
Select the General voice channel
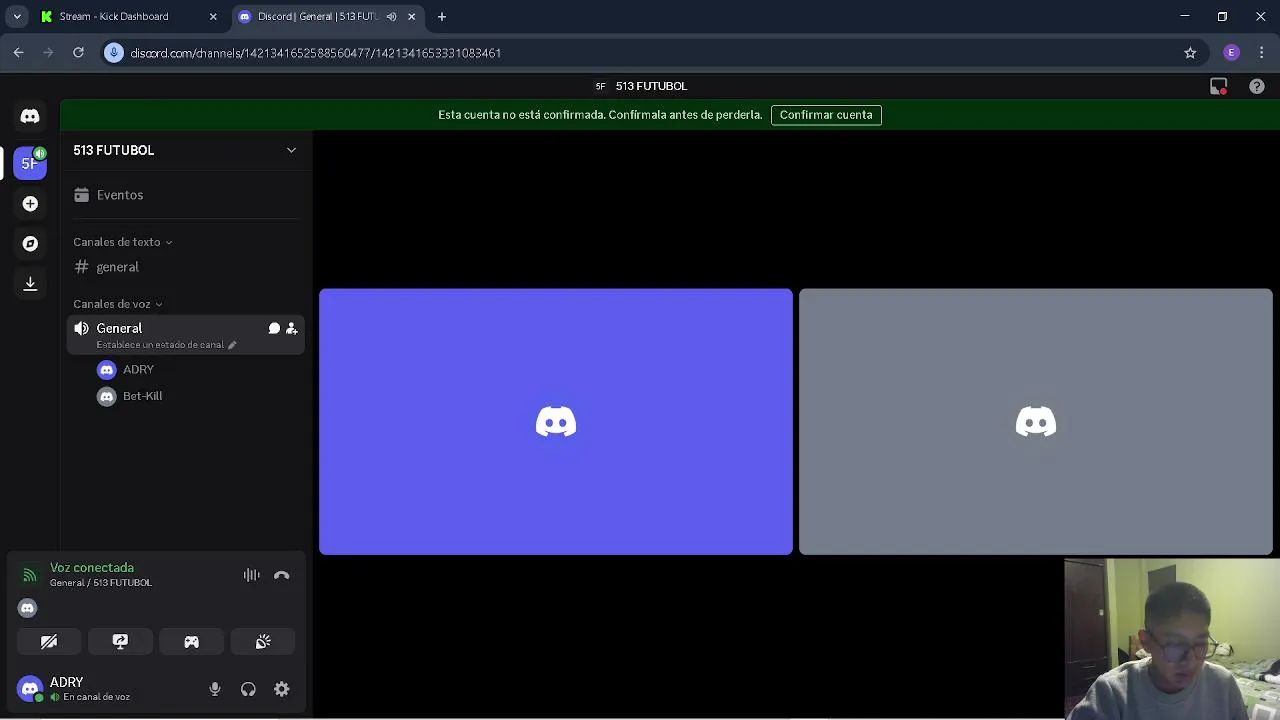185,335
